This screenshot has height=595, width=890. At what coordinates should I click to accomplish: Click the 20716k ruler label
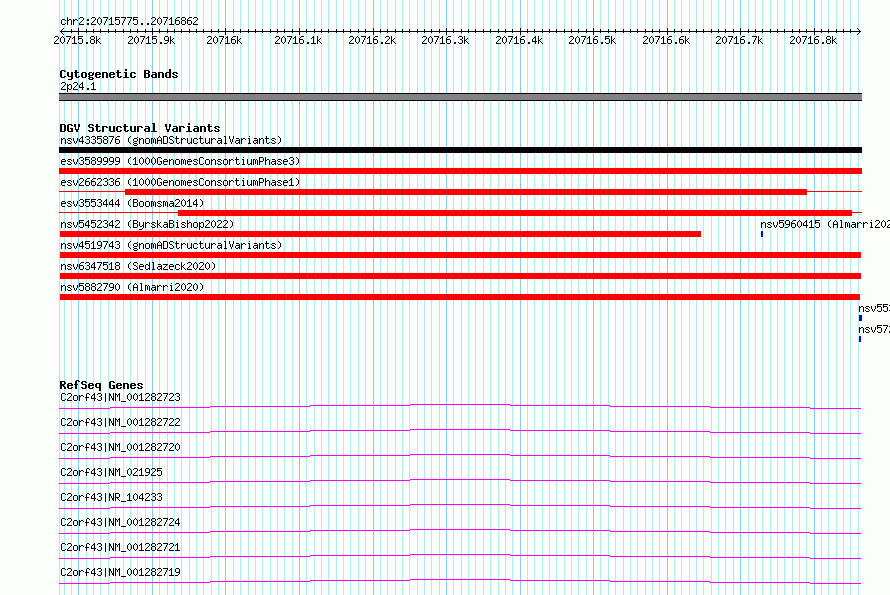[x=224, y=40]
